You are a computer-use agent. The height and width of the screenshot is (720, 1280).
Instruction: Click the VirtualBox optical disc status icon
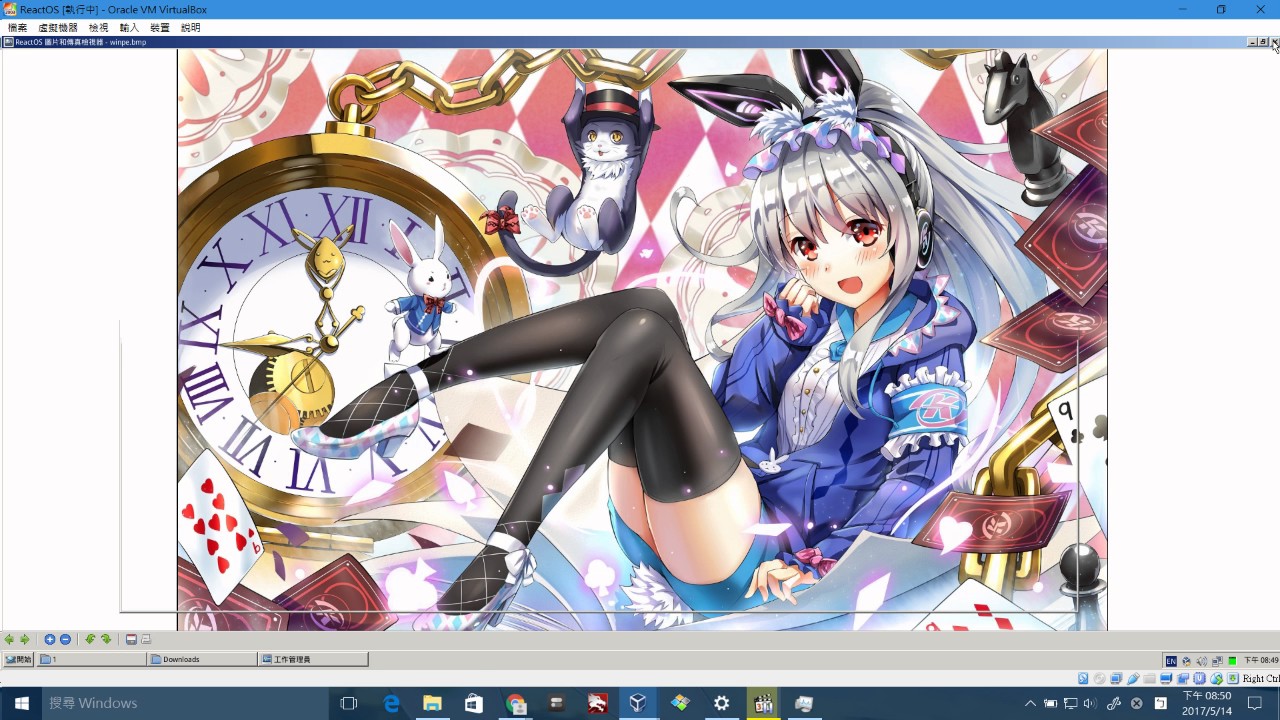click(x=1100, y=679)
